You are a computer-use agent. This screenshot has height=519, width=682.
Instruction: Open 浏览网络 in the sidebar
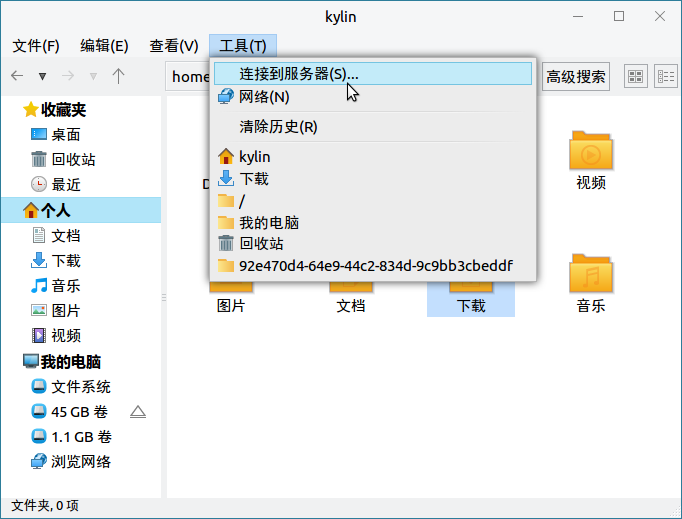pos(71,462)
